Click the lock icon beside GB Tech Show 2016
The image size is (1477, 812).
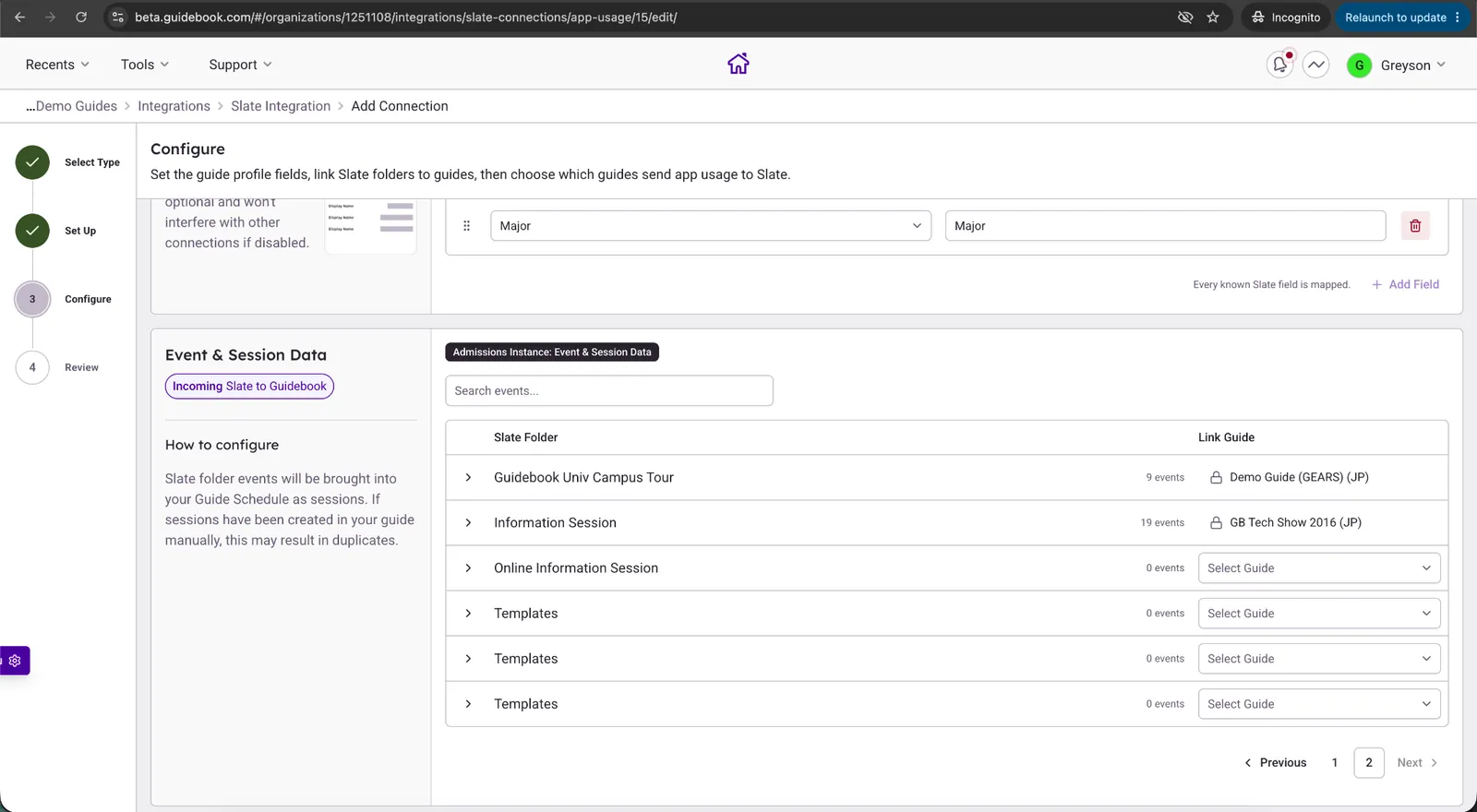click(x=1217, y=523)
